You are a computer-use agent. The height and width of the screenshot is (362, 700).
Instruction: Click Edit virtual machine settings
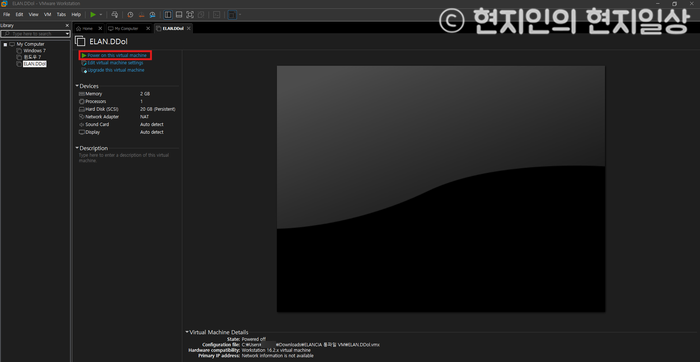point(115,63)
